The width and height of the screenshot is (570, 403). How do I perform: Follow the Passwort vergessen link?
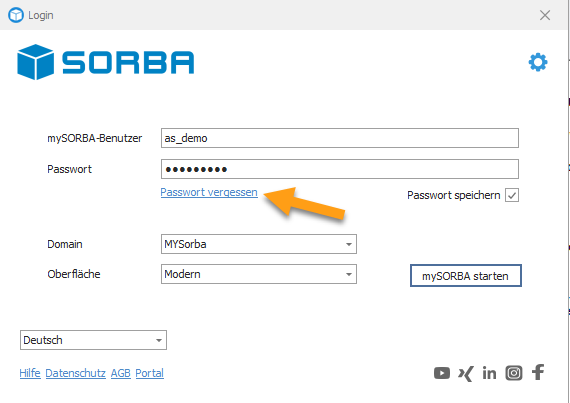tap(209, 192)
